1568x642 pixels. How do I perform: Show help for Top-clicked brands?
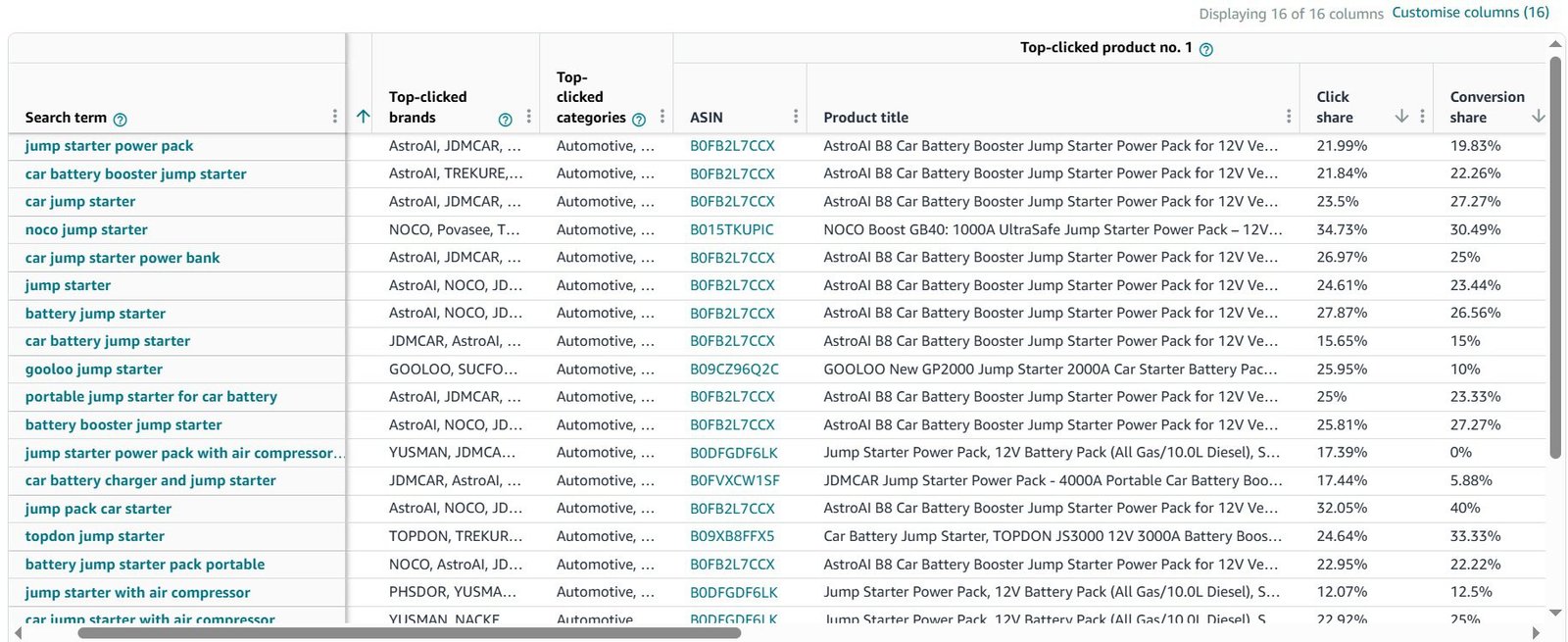point(505,120)
